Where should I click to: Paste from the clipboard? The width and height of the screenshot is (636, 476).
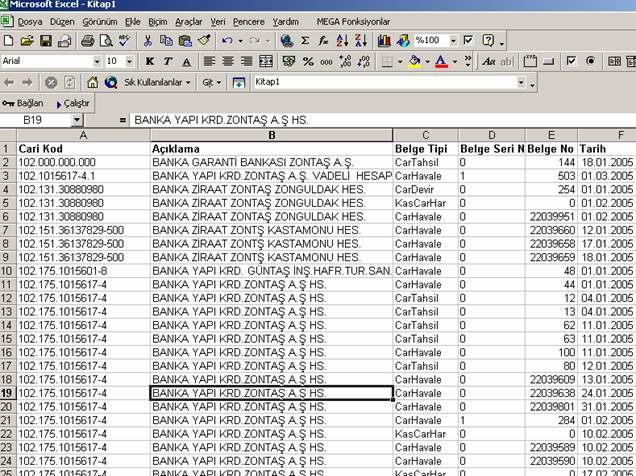pos(185,41)
